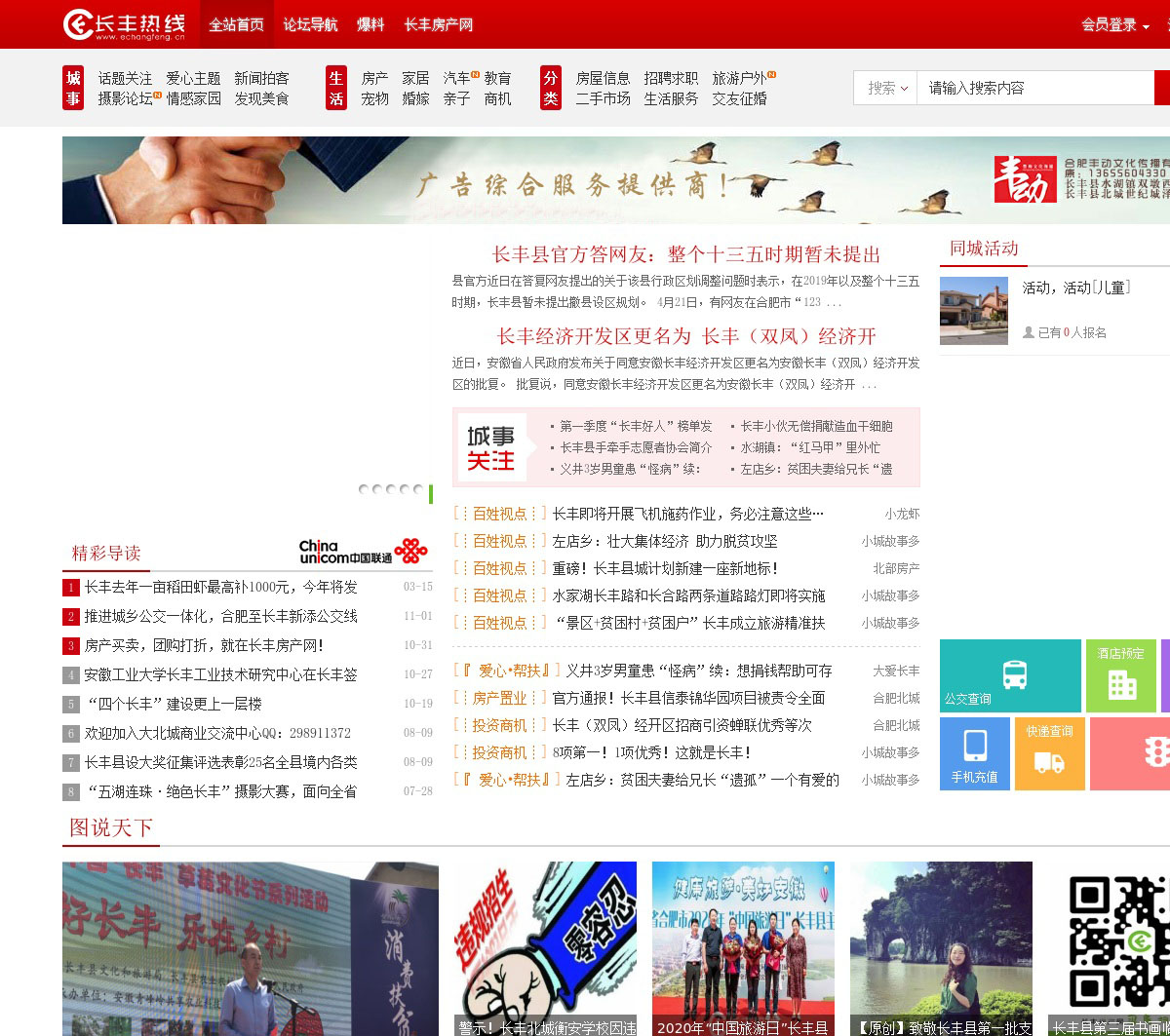This screenshot has height=1036, width=1170.
Task: Open the 手机充值 phone recharge tile
Action: pyautogui.click(x=974, y=753)
